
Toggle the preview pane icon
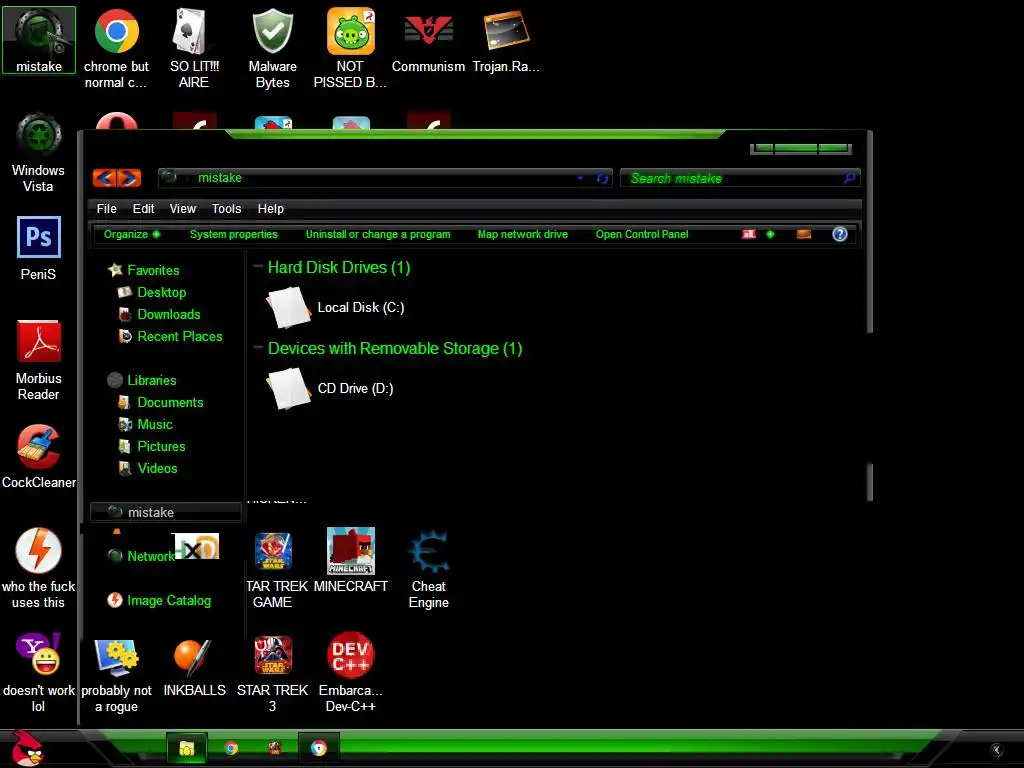[804, 234]
